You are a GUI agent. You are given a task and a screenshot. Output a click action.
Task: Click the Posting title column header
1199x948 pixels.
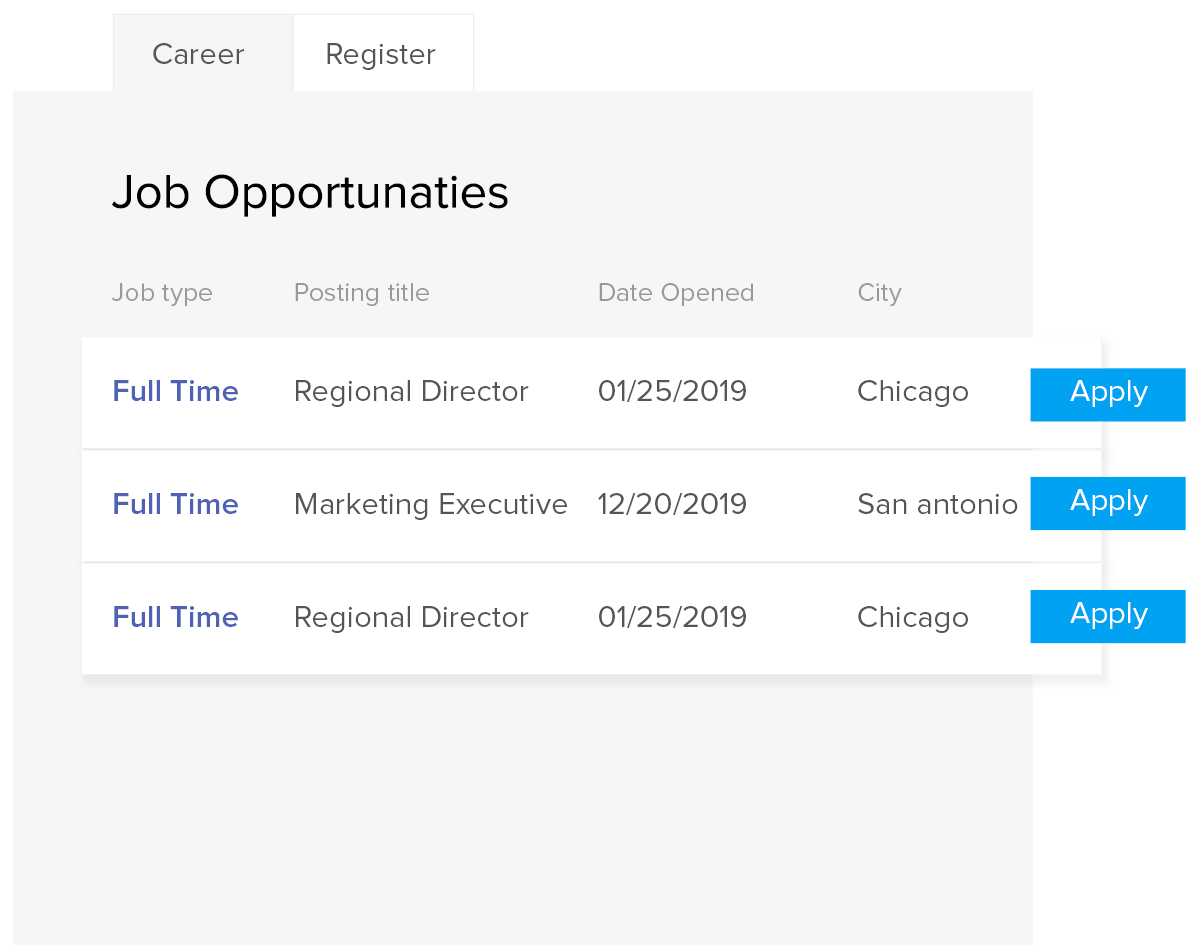(361, 293)
